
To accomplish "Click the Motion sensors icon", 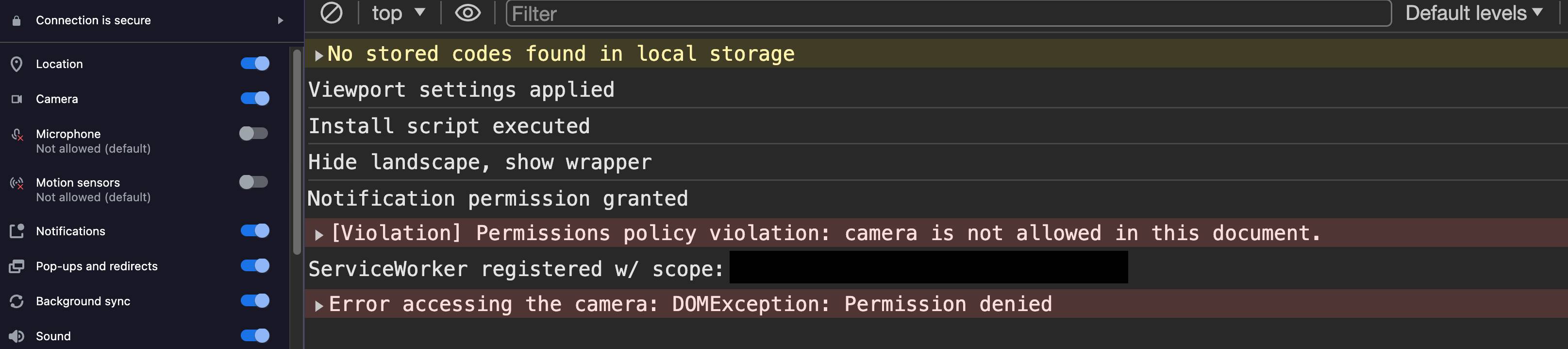I will (17, 182).
